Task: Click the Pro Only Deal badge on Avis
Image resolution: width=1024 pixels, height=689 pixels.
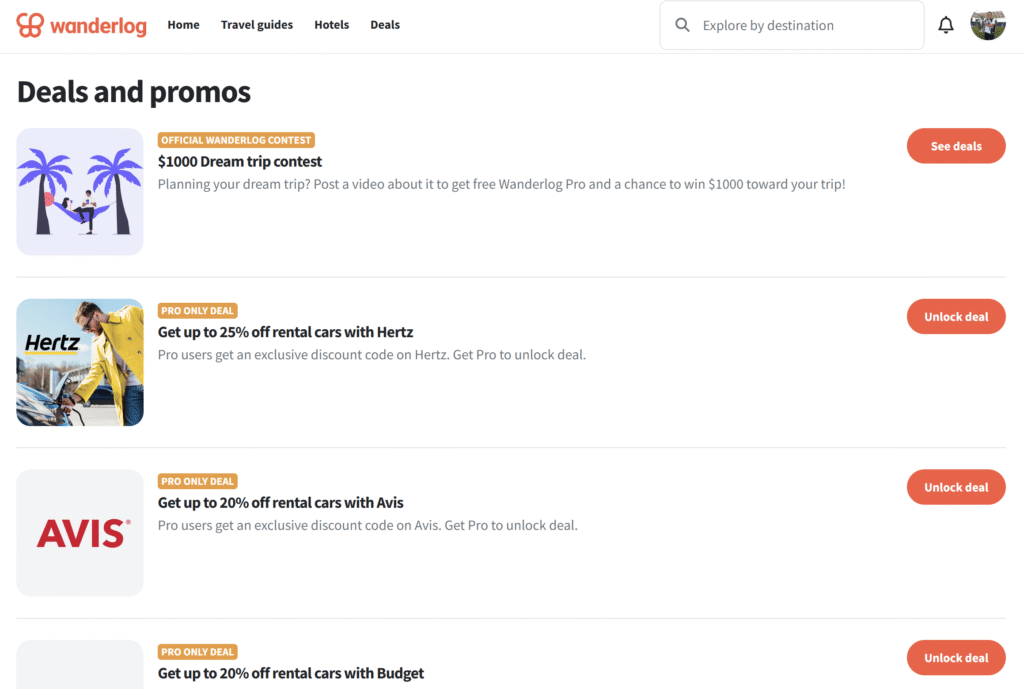Action: click(x=197, y=481)
